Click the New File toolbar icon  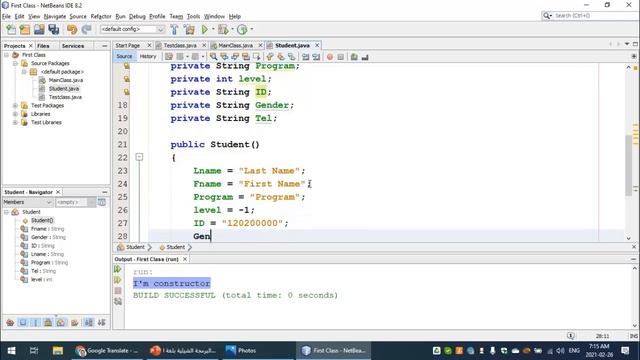pyautogui.click(x=11, y=29)
